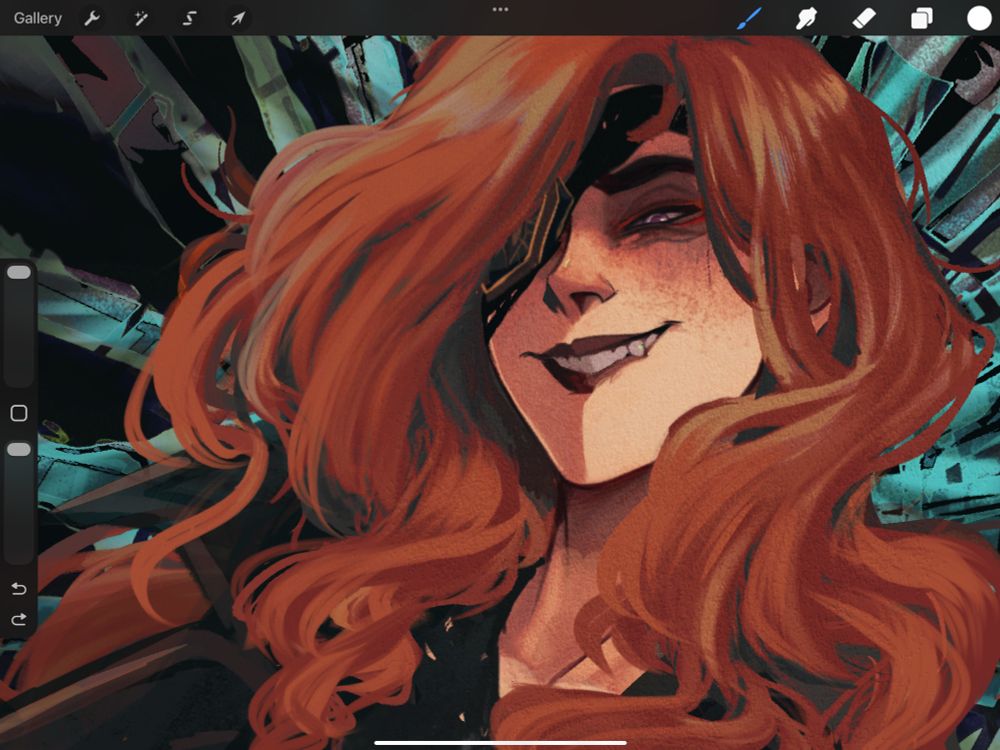Redo the last undone action

pyautogui.click(x=18, y=619)
